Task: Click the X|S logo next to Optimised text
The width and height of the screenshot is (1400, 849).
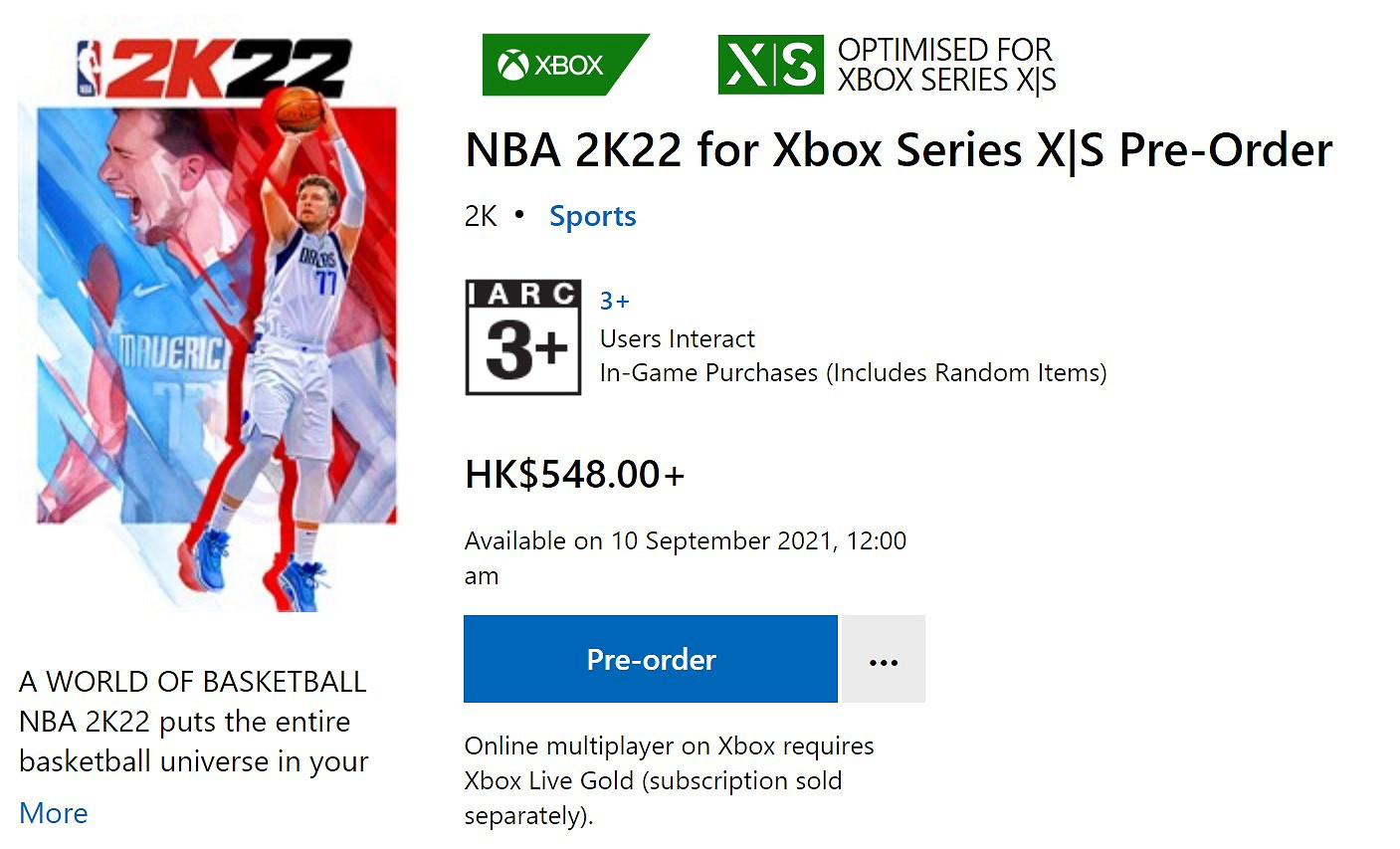Action: tap(769, 64)
